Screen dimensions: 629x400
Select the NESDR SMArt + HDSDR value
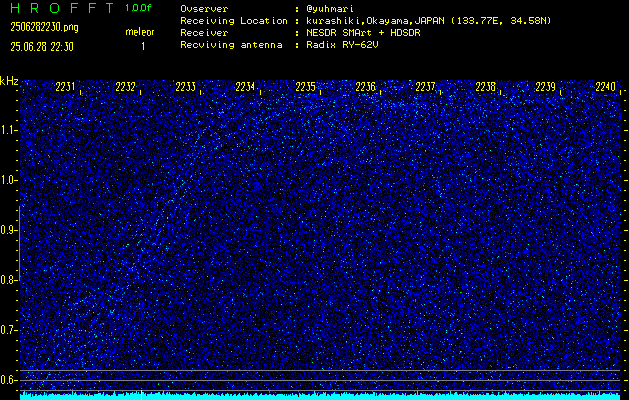coord(363,33)
